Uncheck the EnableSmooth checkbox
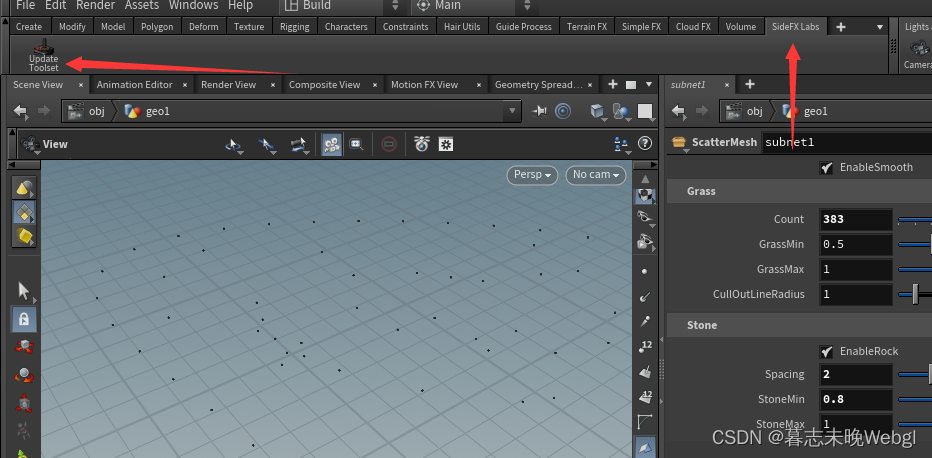This screenshot has height=458, width=932. tap(826, 168)
